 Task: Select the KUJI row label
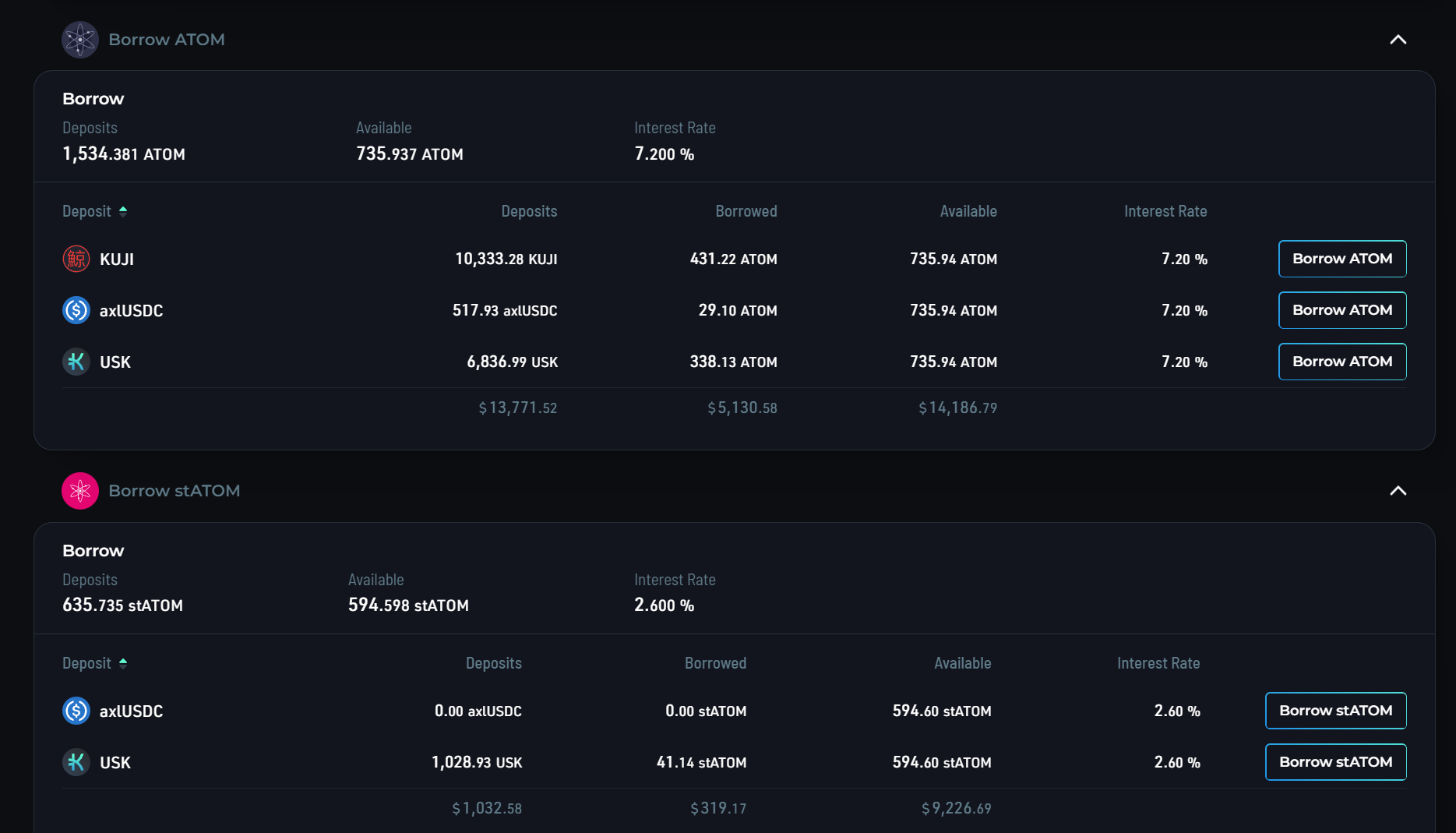click(x=117, y=259)
